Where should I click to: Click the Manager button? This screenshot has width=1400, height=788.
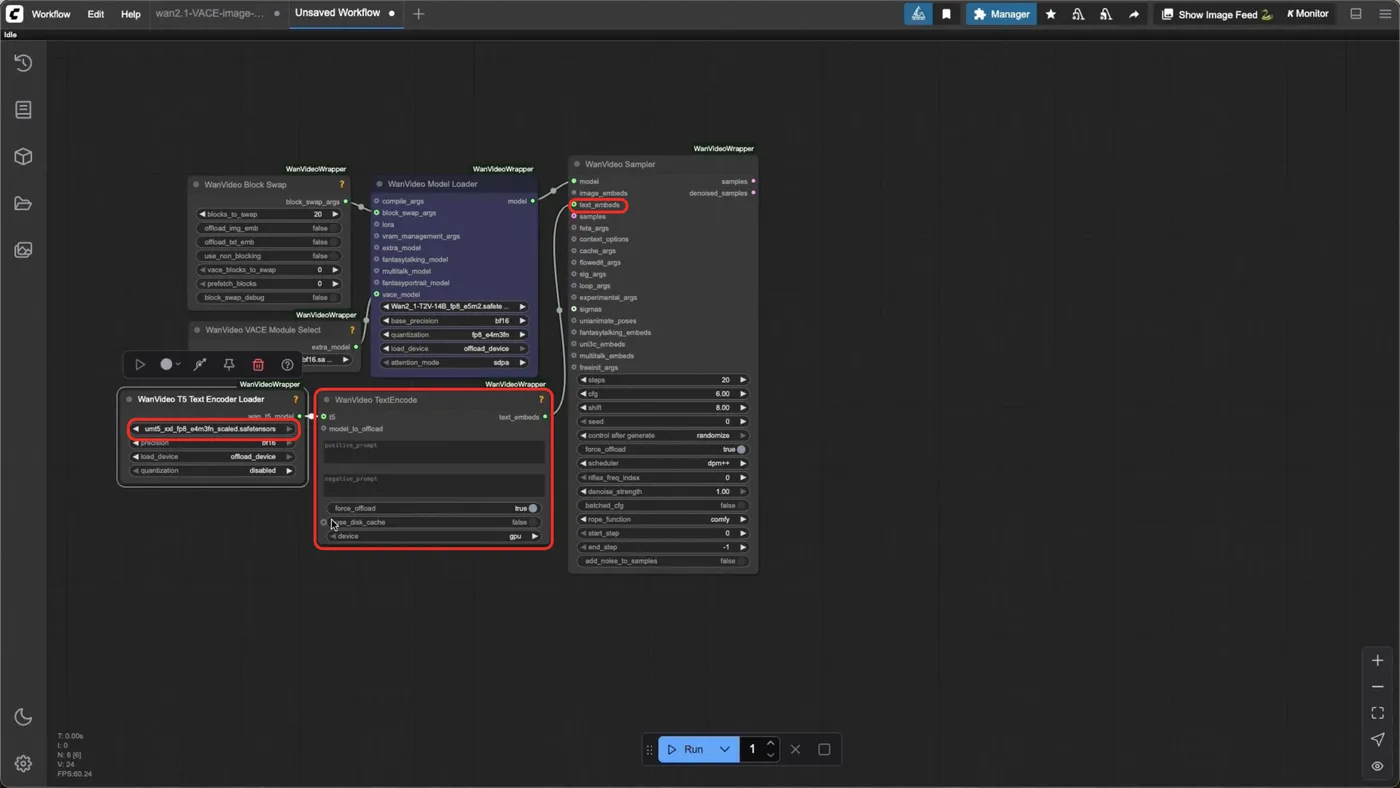1001,14
